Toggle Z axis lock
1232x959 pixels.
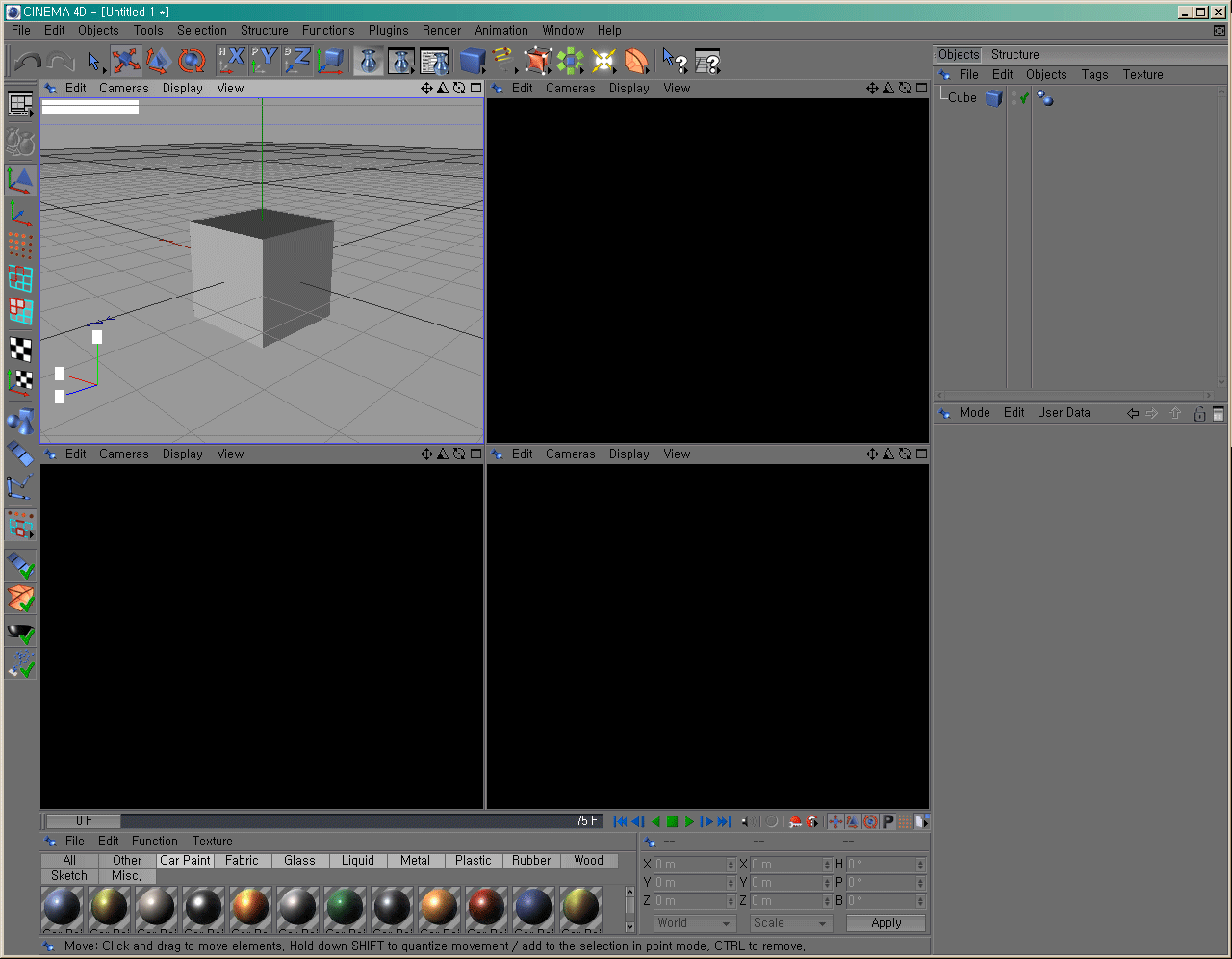[x=296, y=62]
